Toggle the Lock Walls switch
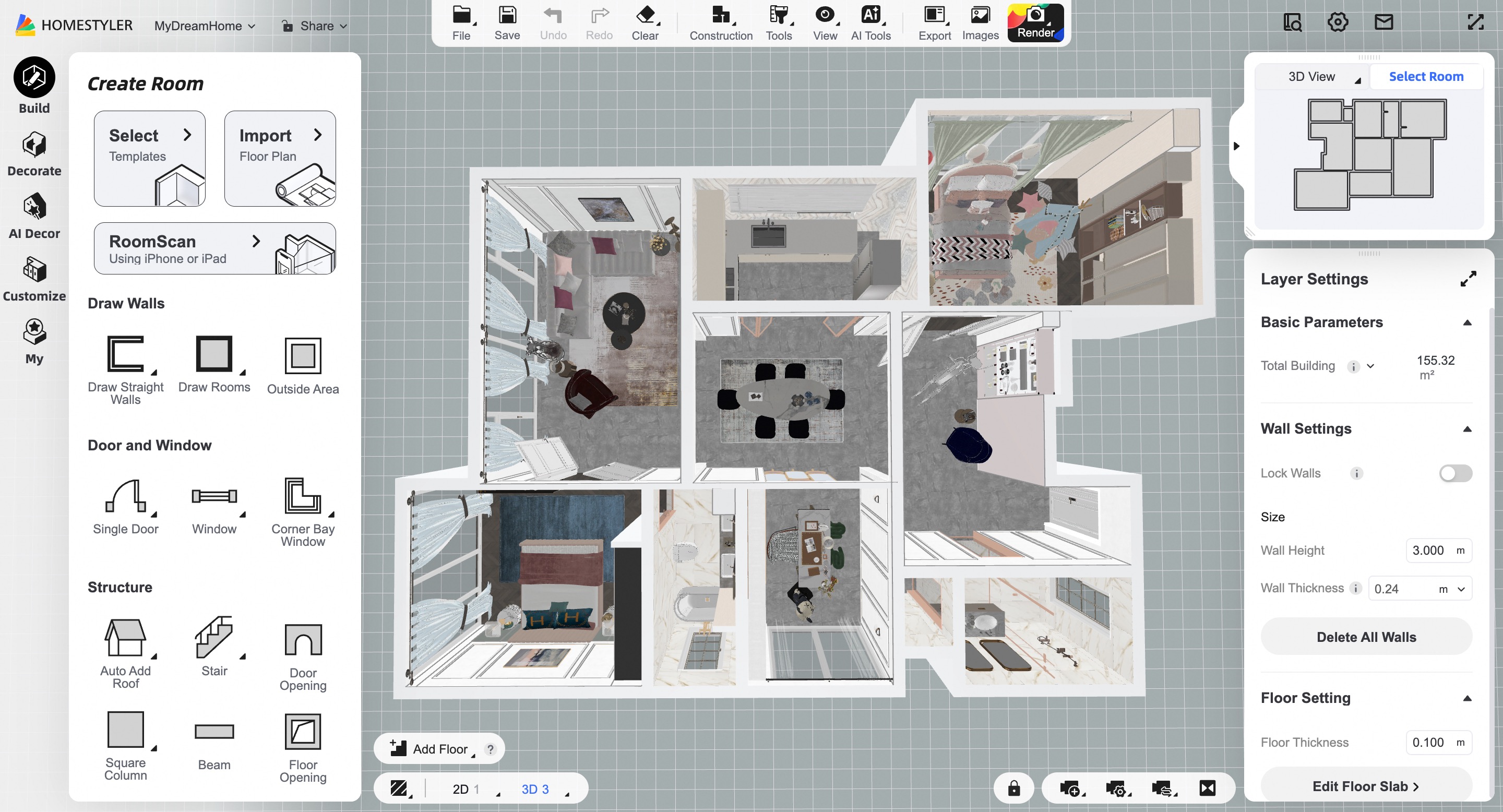 1455,473
